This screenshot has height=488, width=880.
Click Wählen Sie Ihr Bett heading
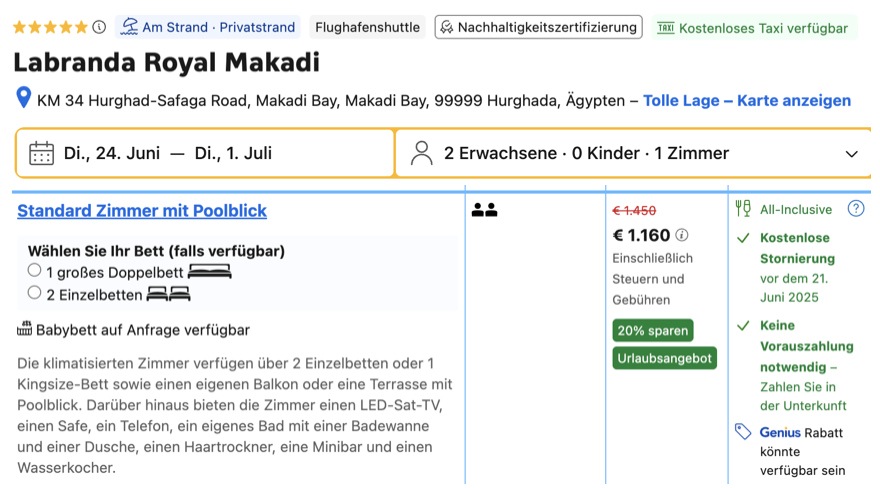(x=157, y=251)
